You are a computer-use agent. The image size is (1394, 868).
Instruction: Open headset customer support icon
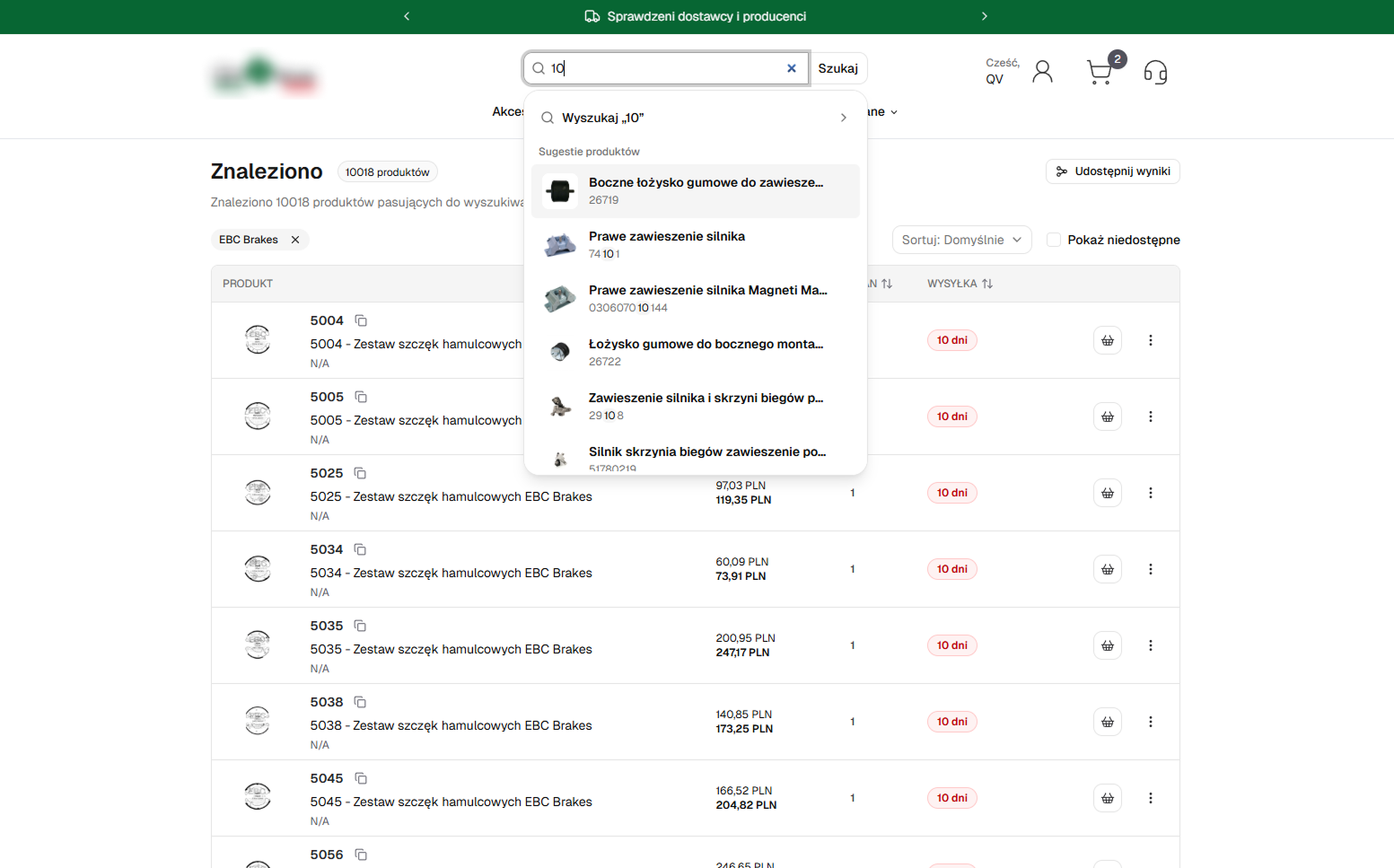click(x=1155, y=72)
